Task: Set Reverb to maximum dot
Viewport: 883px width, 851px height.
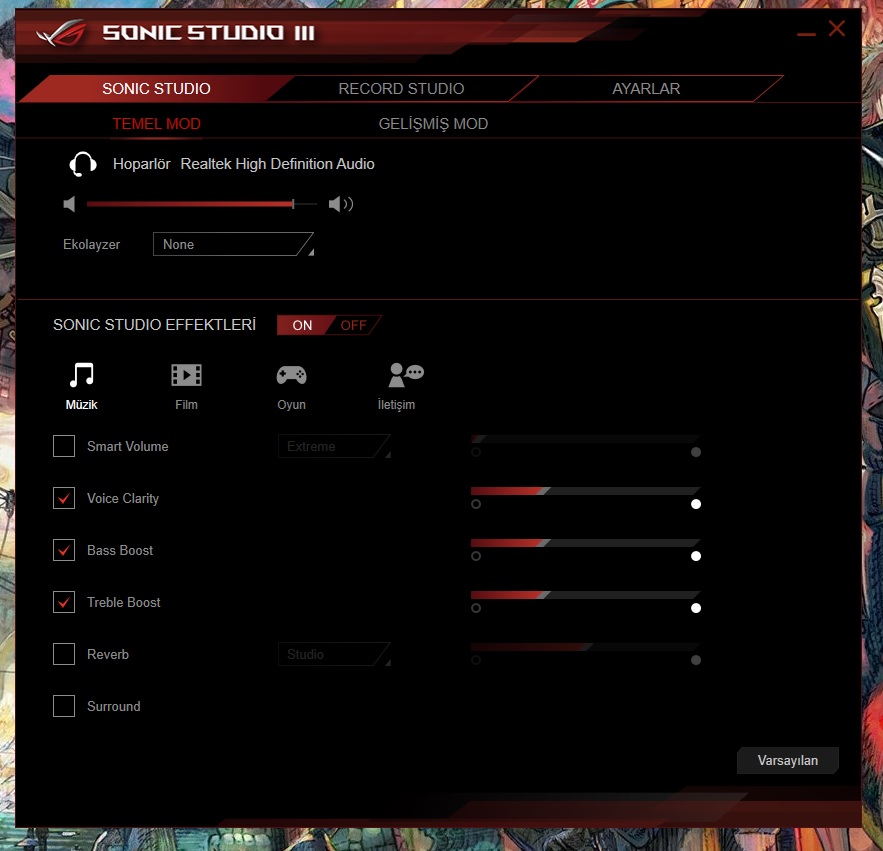Action: point(696,660)
